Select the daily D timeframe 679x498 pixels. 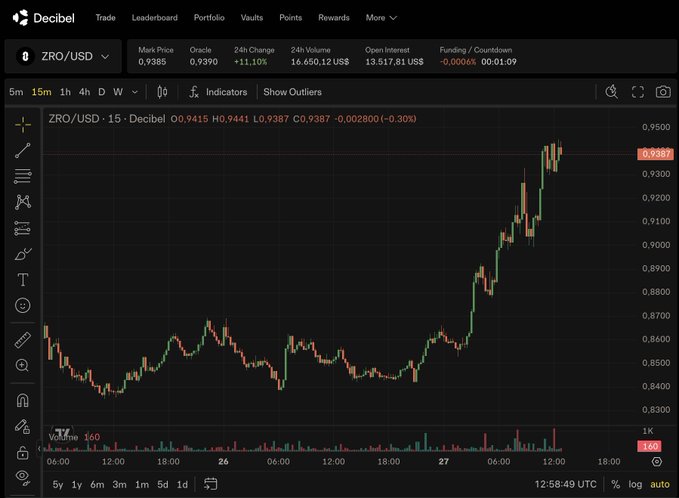(102, 92)
